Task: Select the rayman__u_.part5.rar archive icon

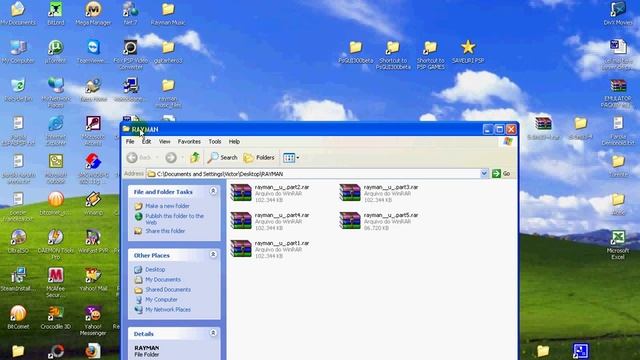Action: click(x=350, y=220)
